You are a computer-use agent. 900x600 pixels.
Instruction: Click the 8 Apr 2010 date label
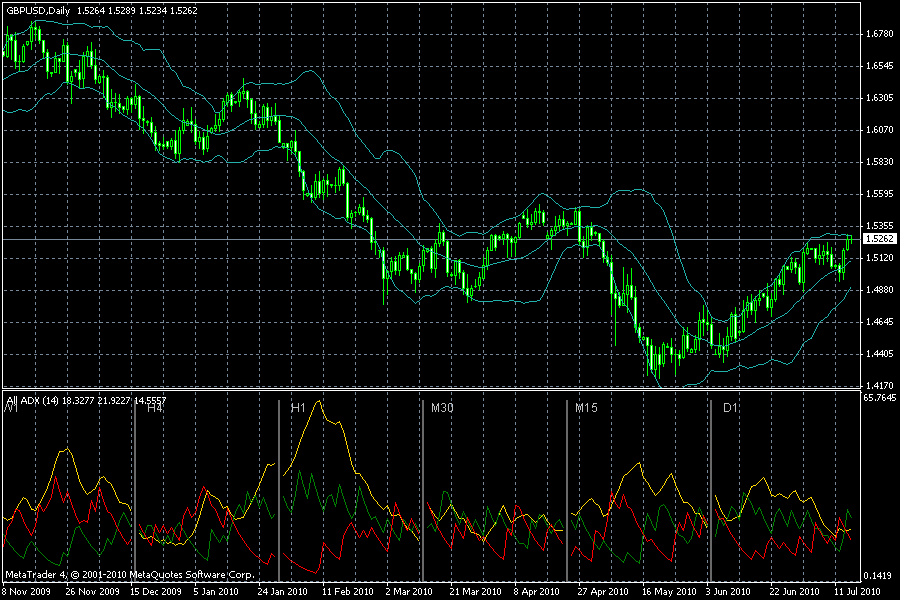coord(537,591)
